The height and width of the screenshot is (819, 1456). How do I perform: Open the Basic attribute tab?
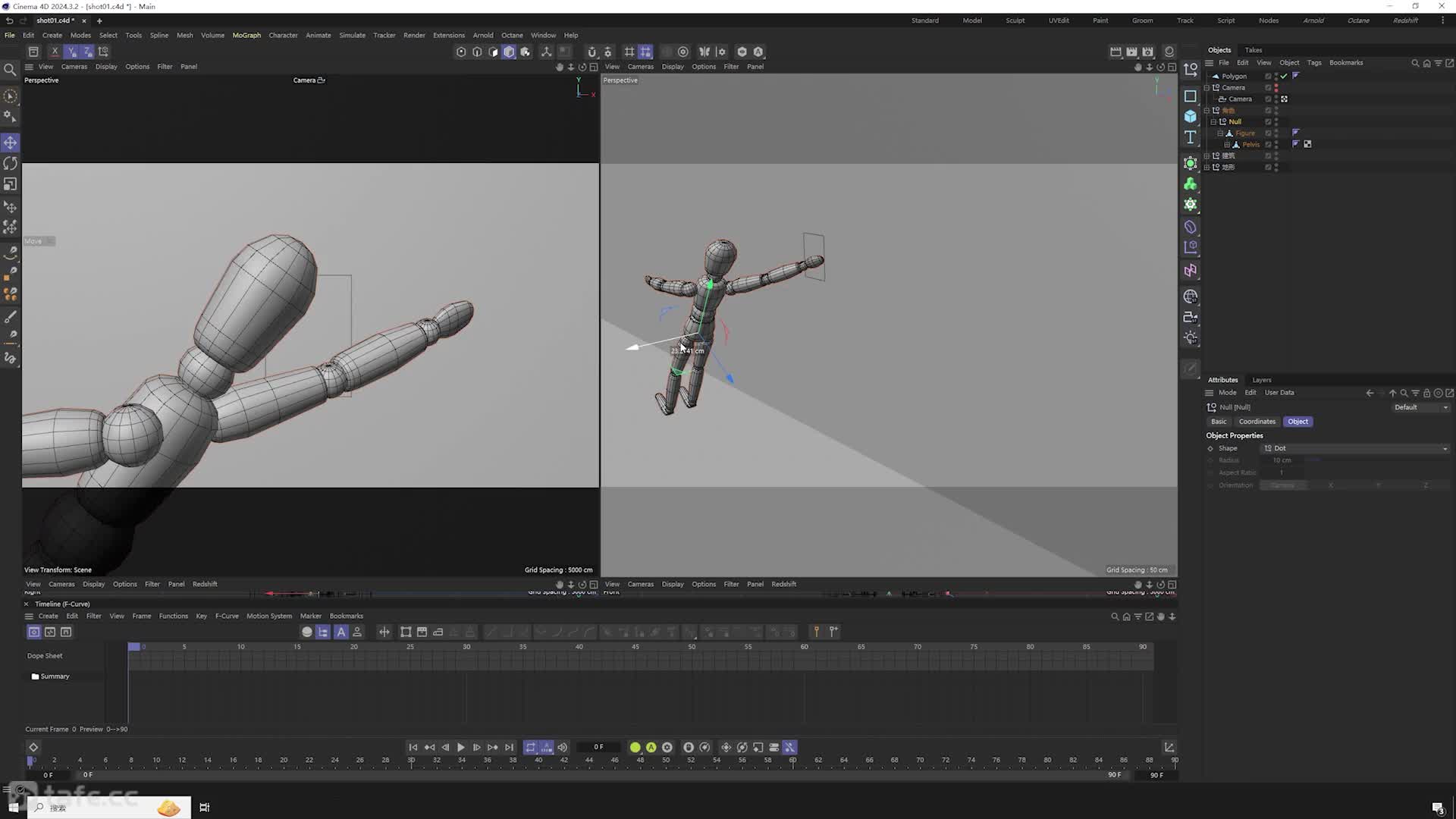[x=1219, y=422]
